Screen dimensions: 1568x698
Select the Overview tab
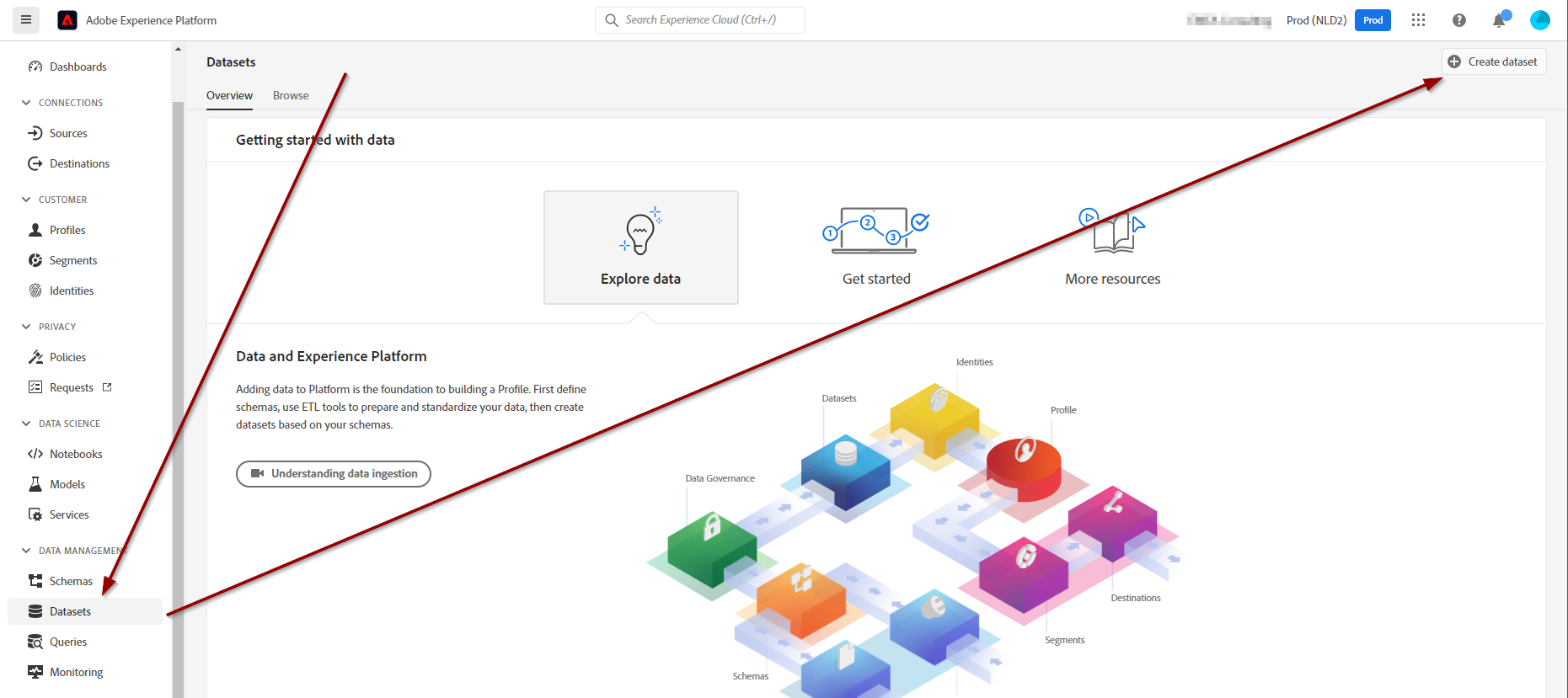pyautogui.click(x=229, y=95)
